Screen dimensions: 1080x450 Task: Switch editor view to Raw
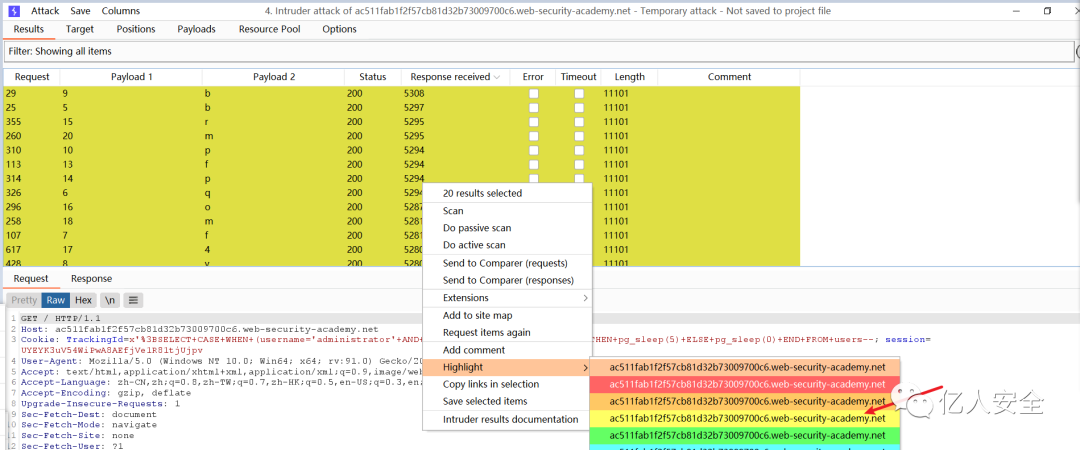tap(56, 300)
